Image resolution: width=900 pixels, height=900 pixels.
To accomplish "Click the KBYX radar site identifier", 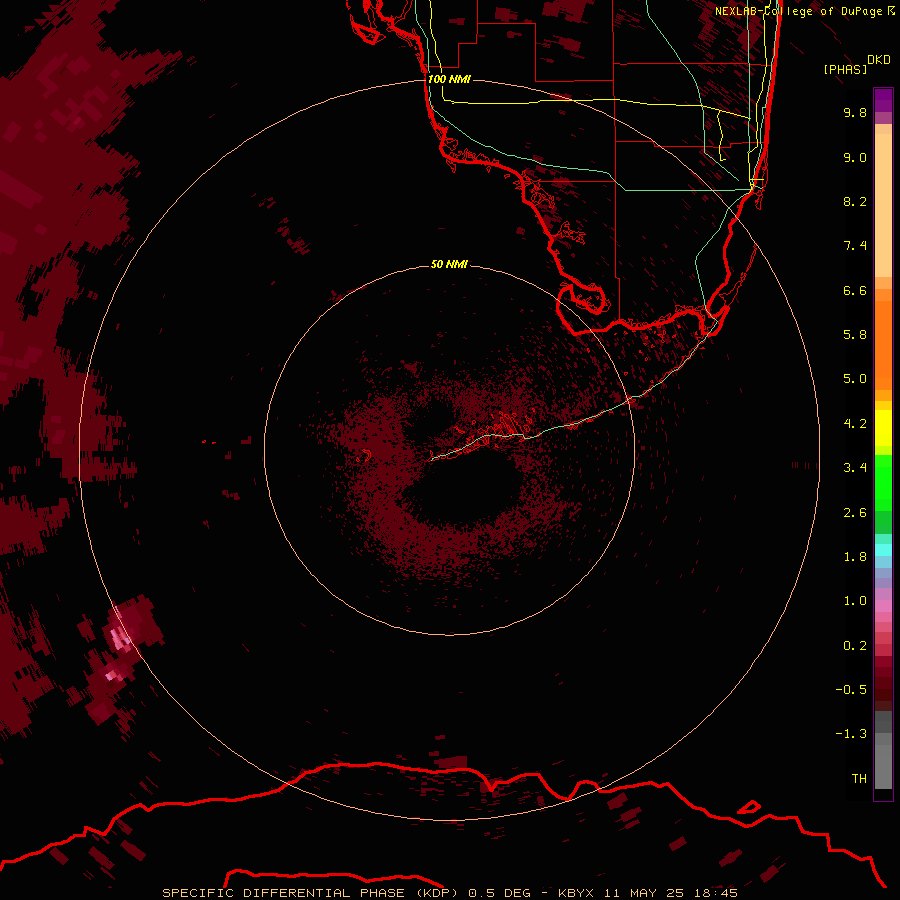I will click(x=576, y=893).
